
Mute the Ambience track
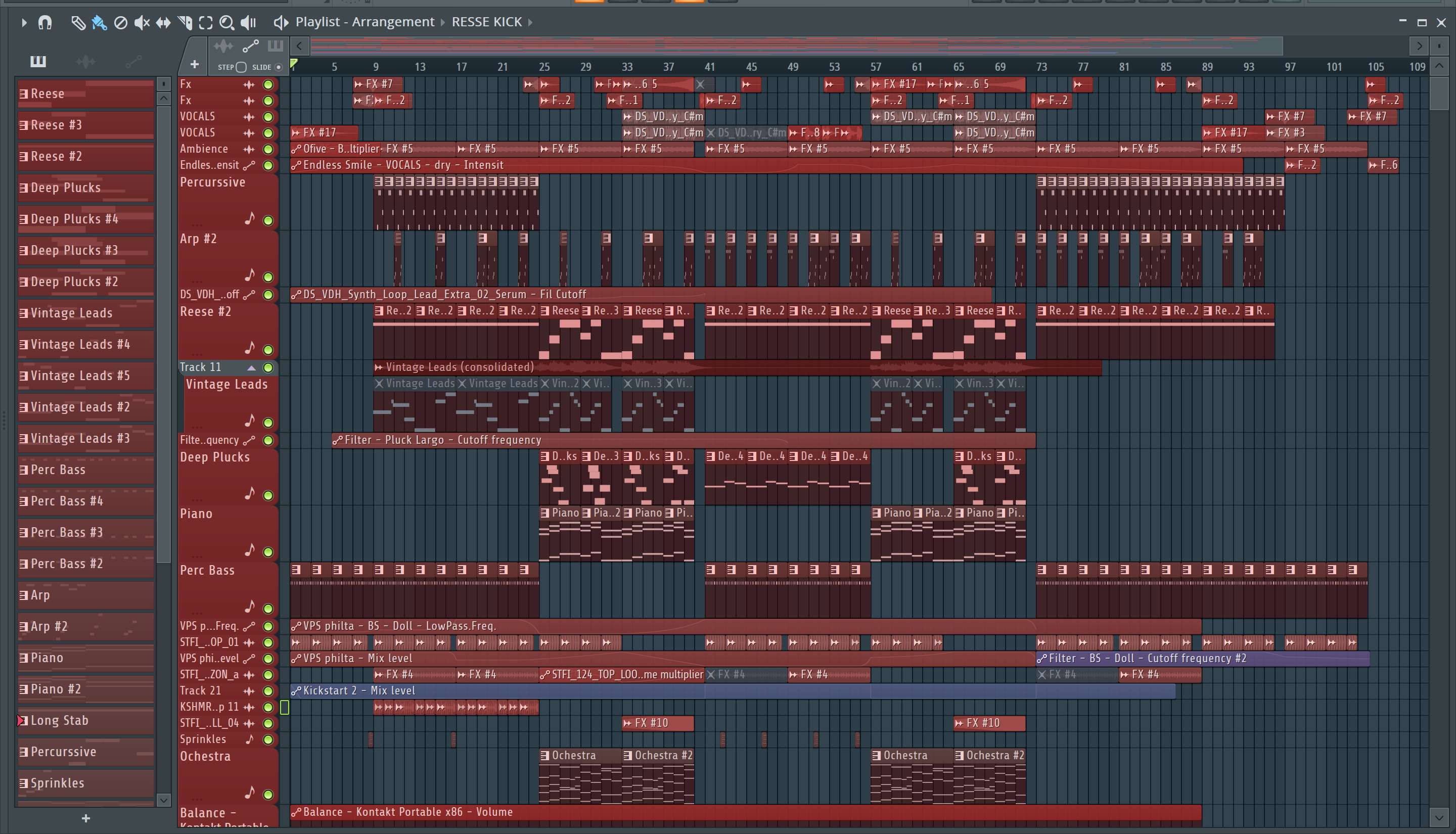point(268,150)
